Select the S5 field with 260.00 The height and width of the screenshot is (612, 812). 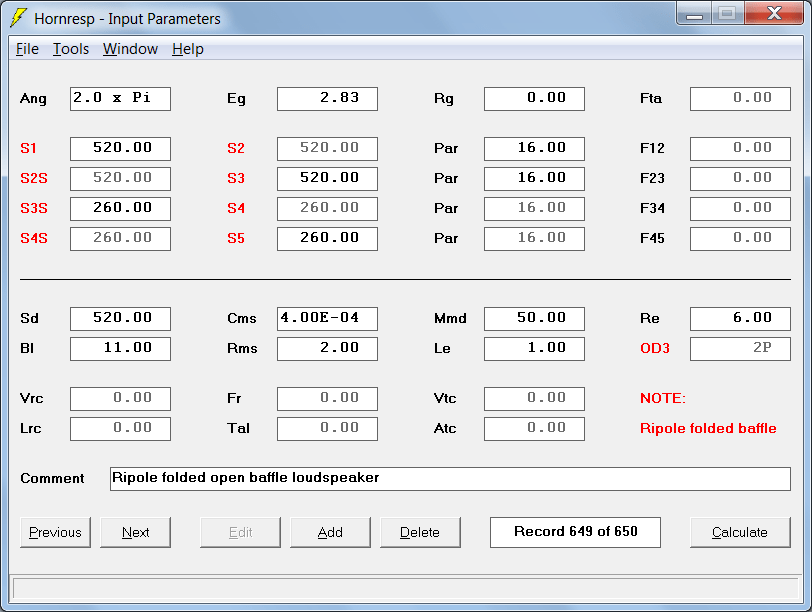(327, 239)
